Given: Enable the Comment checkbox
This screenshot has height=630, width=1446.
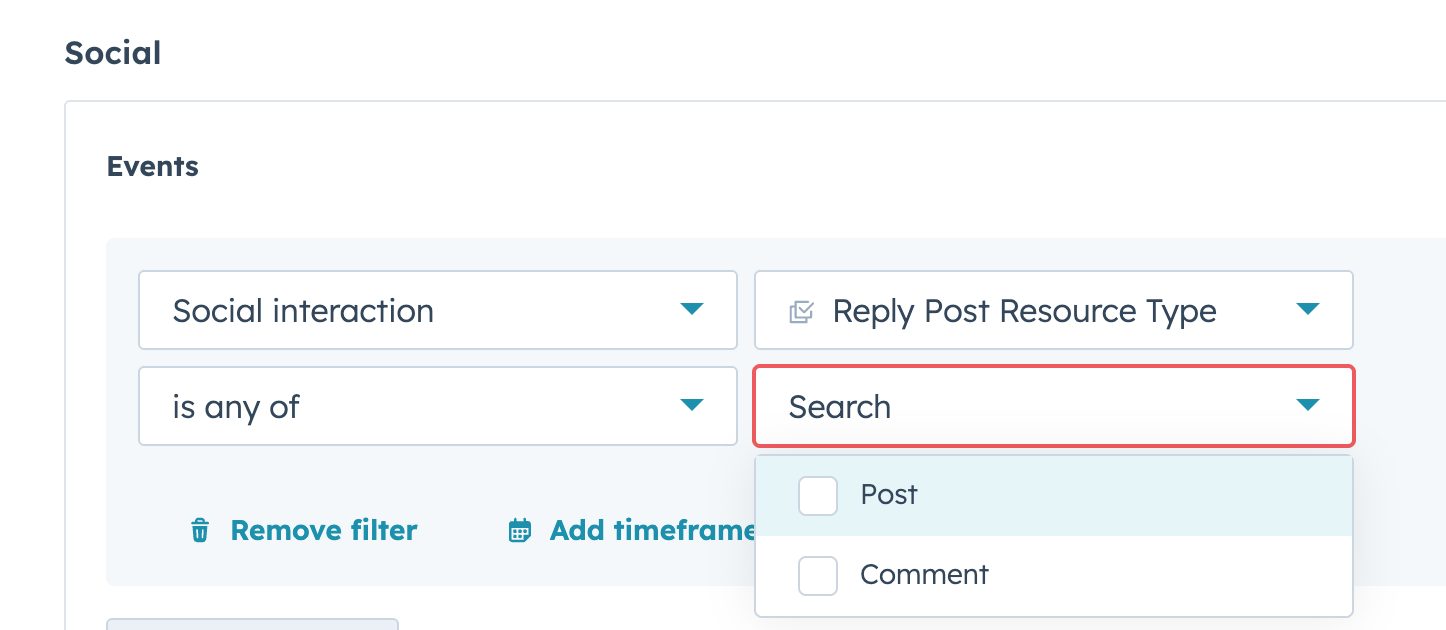Looking at the screenshot, I should (817, 575).
